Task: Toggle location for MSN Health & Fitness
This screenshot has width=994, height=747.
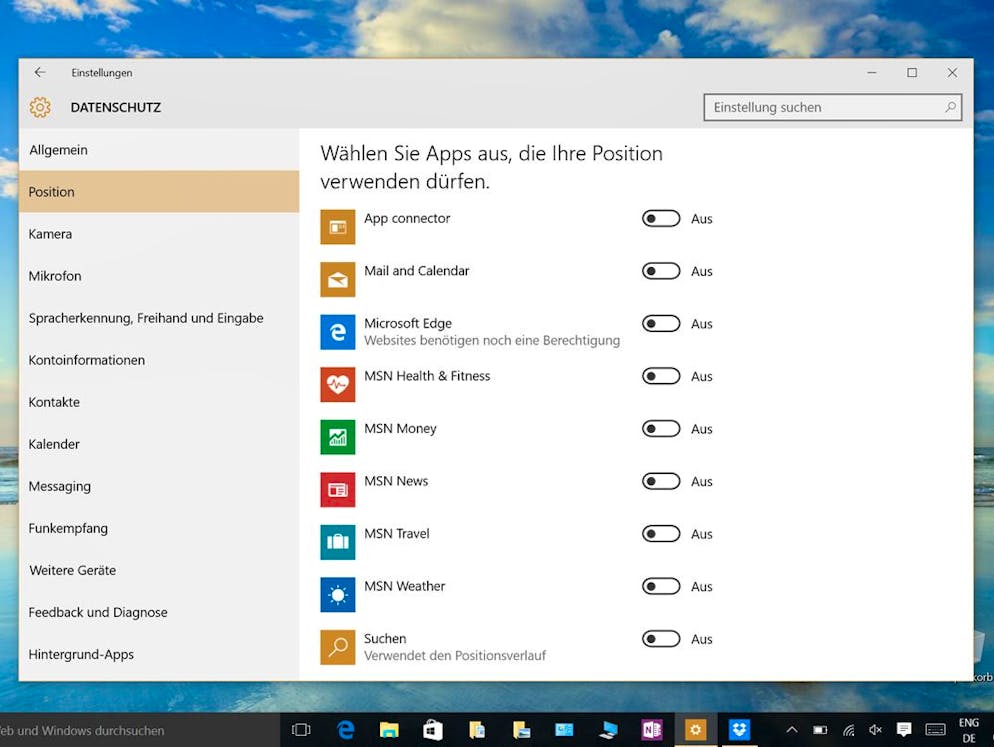Action: point(661,377)
